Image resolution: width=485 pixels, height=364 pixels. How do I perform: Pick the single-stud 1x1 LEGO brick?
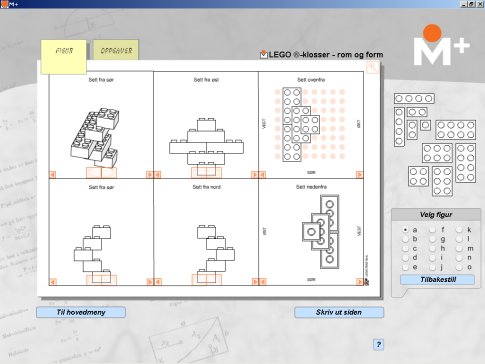pyautogui.click(x=425, y=125)
